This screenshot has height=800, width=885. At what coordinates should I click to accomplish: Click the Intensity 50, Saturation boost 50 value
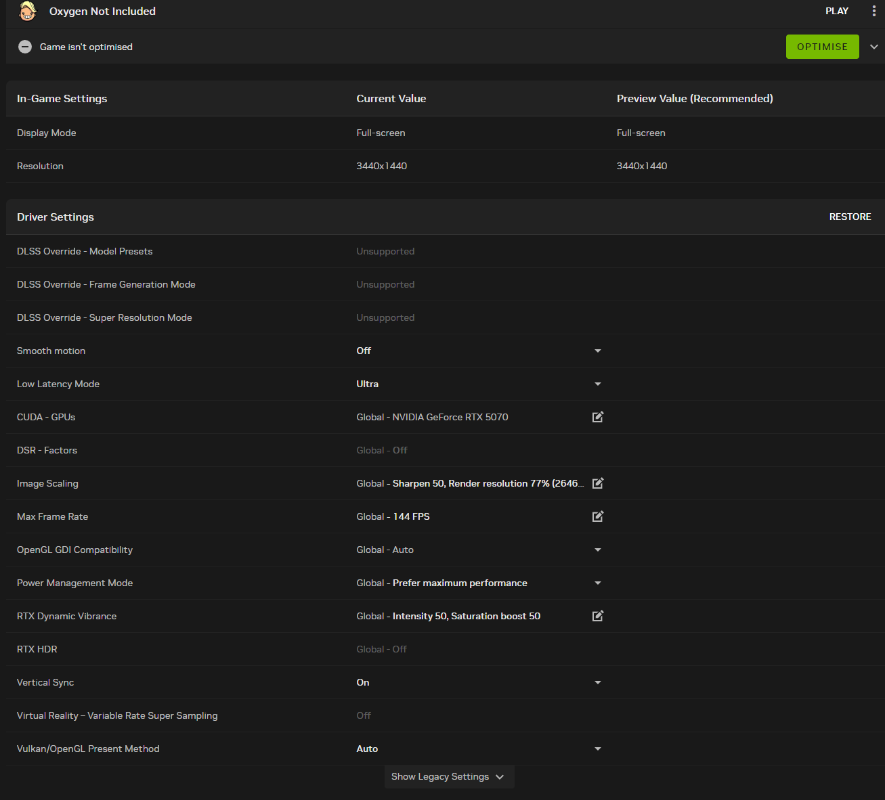pyautogui.click(x=466, y=616)
